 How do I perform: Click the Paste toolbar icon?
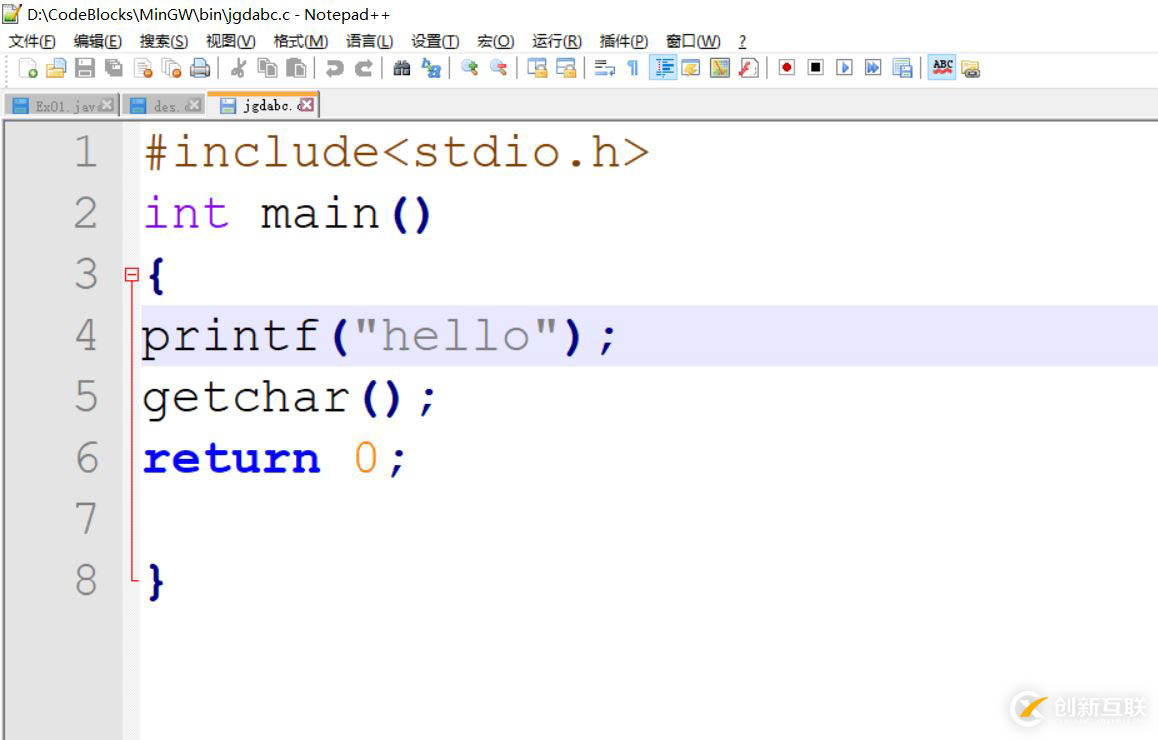pos(296,69)
